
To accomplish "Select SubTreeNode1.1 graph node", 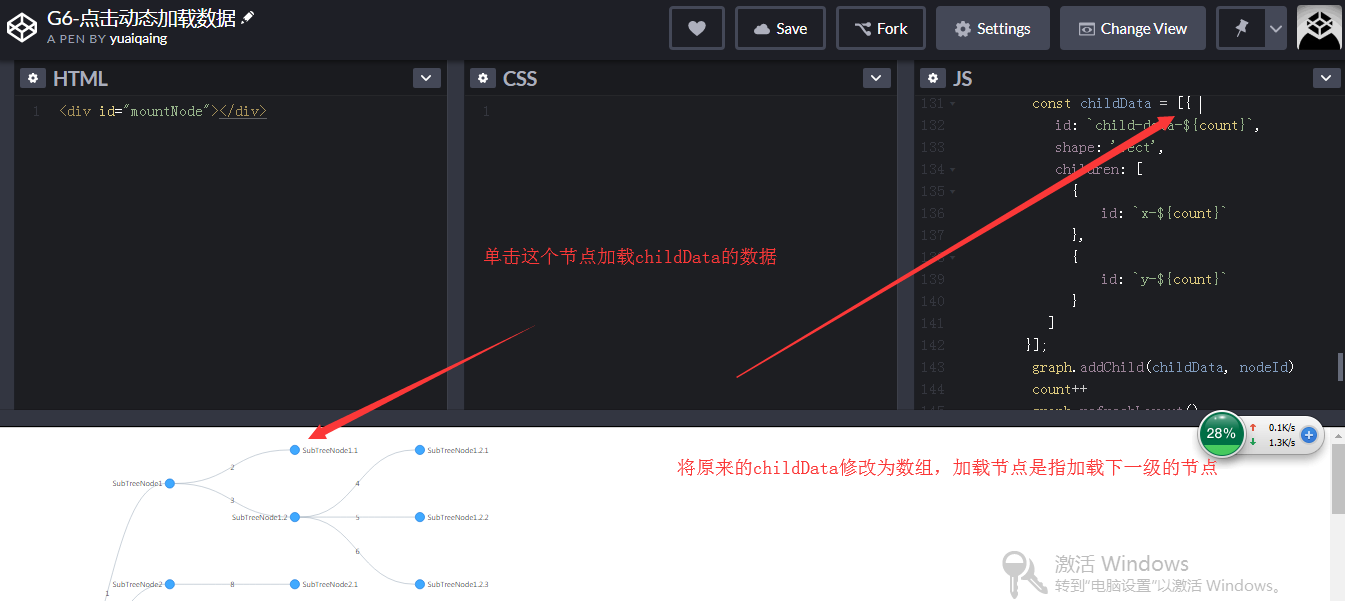I will click(x=295, y=450).
